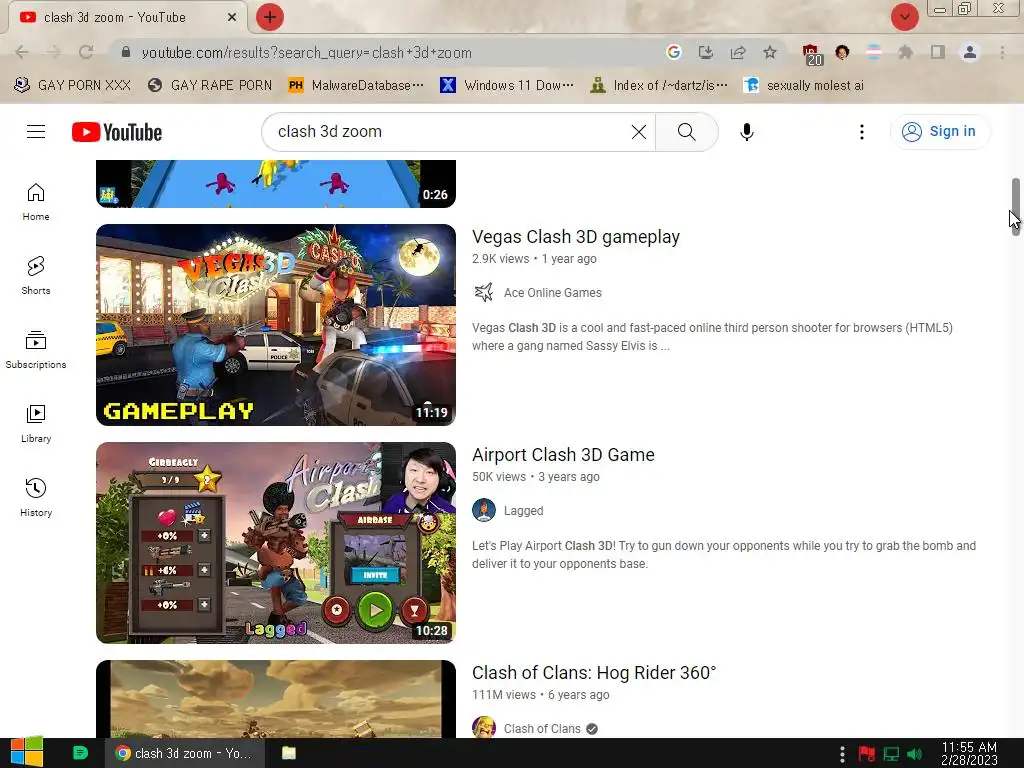This screenshot has height=768, width=1024.
Task: Select the clash 3d zoom - YouTube tab
Action: coord(114,17)
